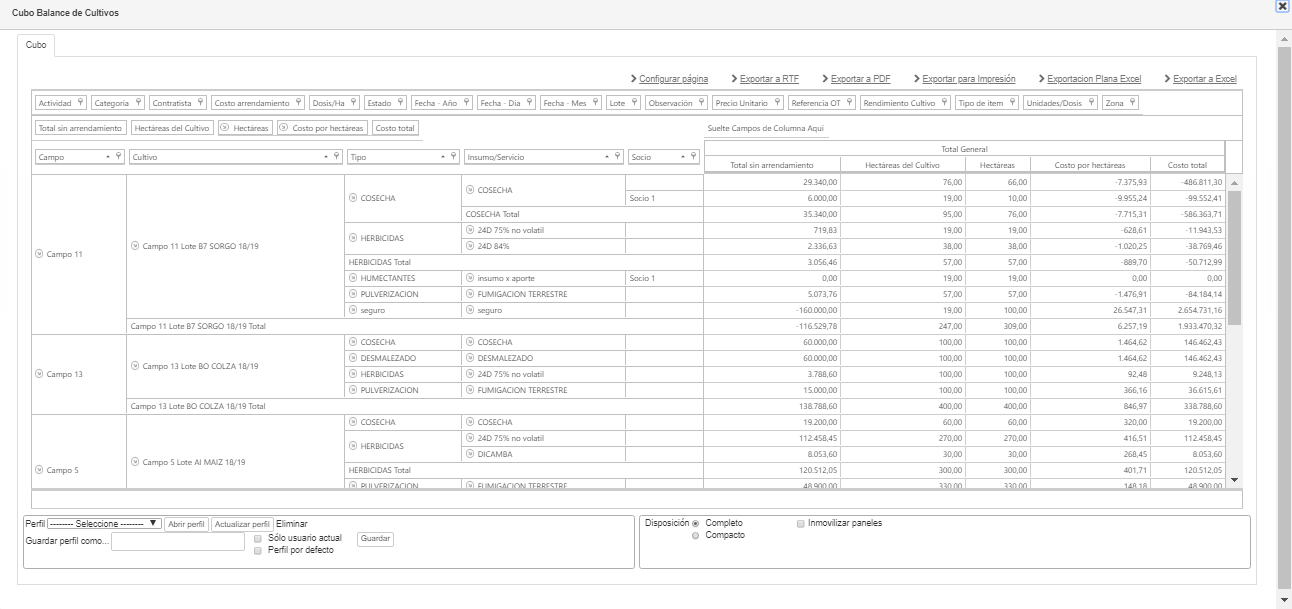Open filter icon on Socio row header
Viewport: 1292px width, 609px height.
(693, 157)
